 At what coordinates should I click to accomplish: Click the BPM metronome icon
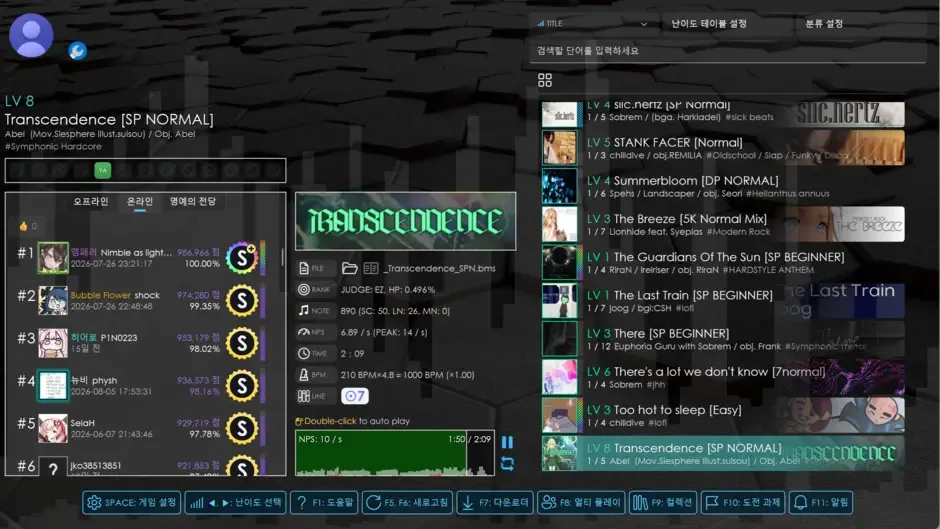tap(304, 374)
